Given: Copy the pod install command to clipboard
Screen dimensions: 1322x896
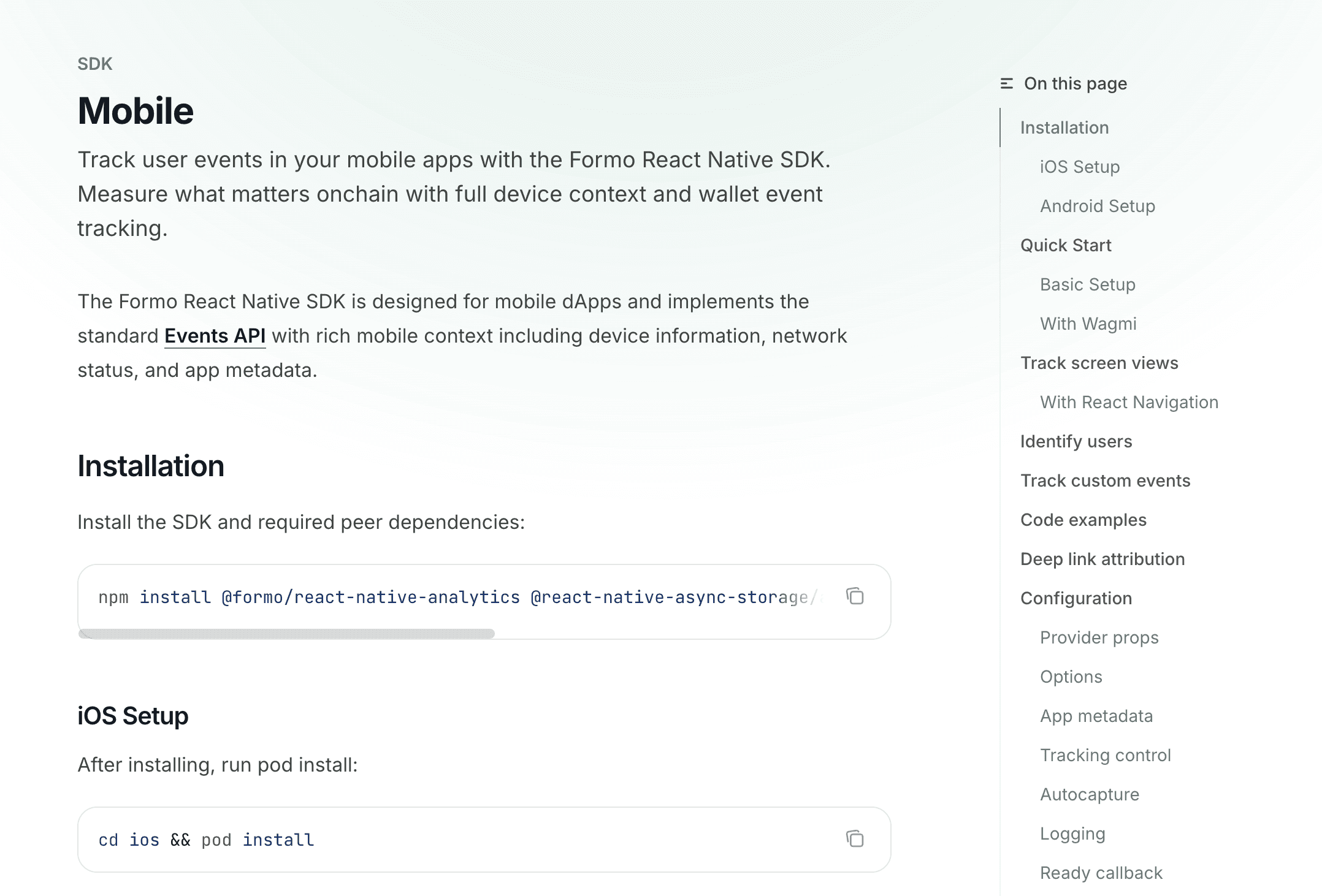Looking at the screenshot, I should tap(855, 839).
